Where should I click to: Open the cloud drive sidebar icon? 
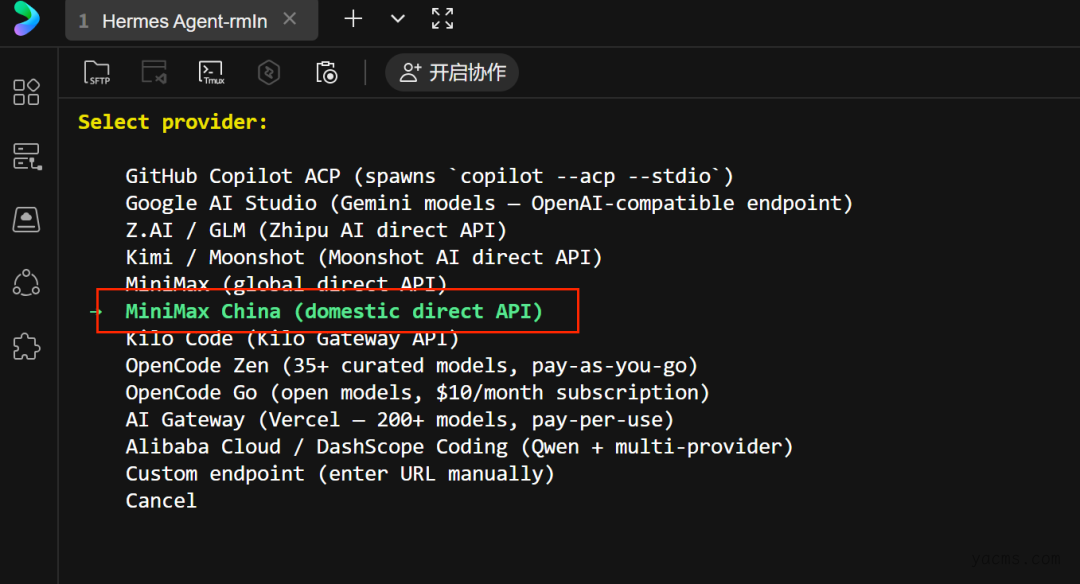(26, 220)
